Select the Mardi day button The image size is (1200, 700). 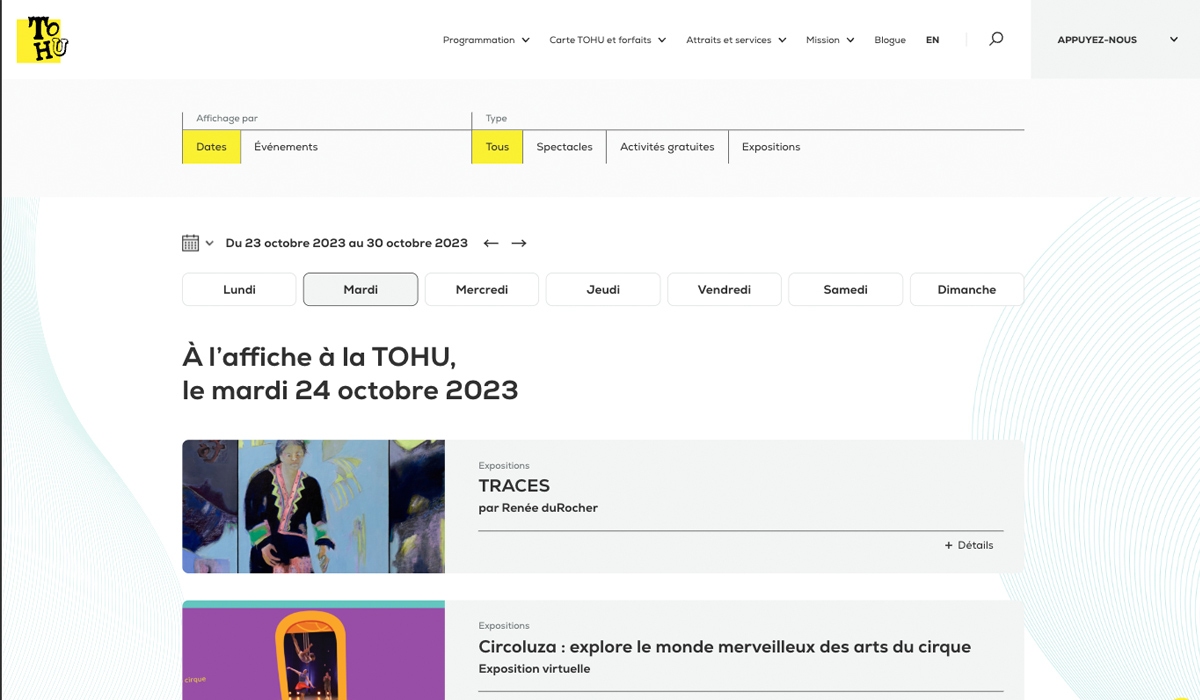tap(360, 289)
